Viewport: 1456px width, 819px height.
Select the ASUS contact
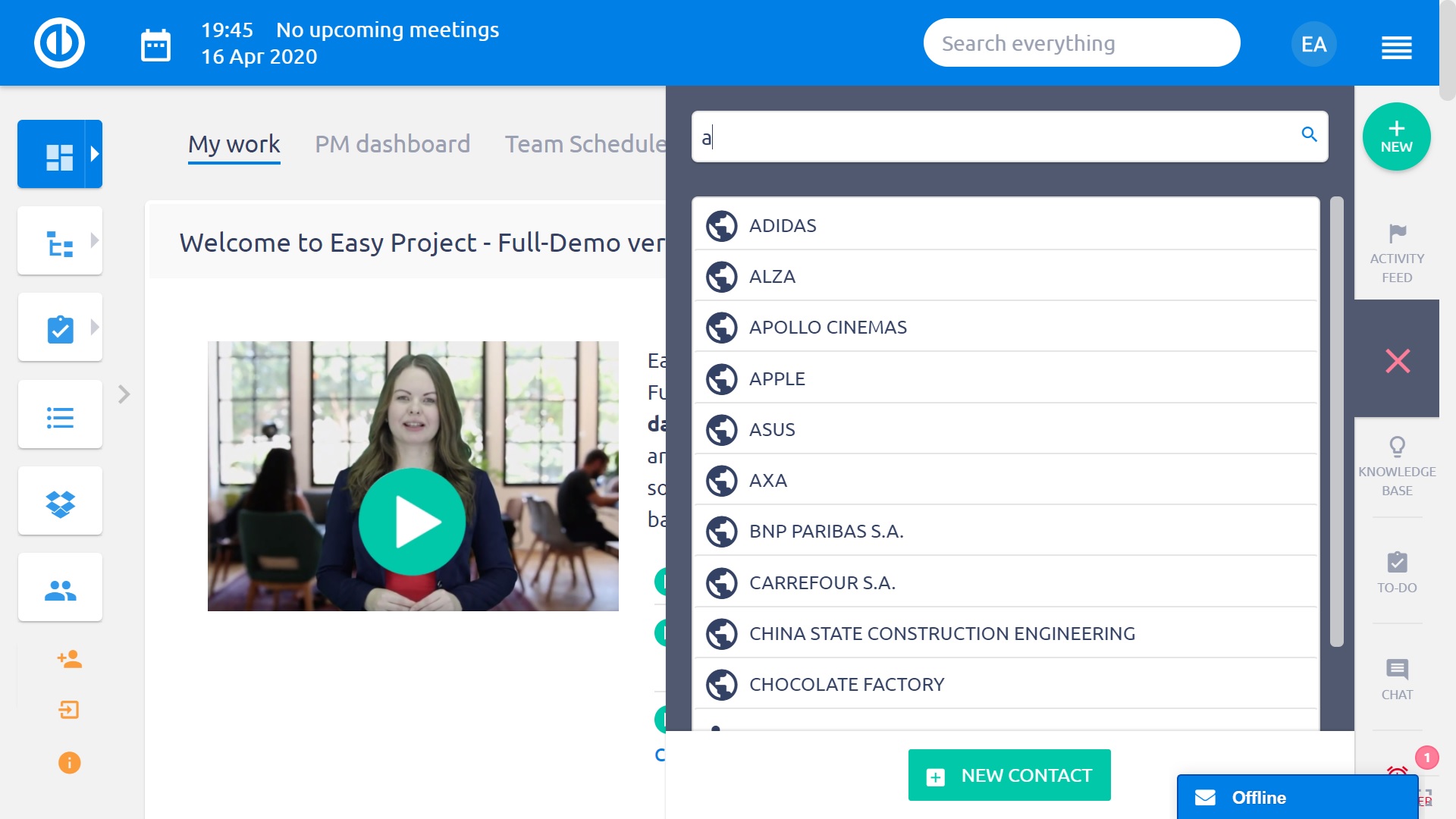(x=1006, y=429)
